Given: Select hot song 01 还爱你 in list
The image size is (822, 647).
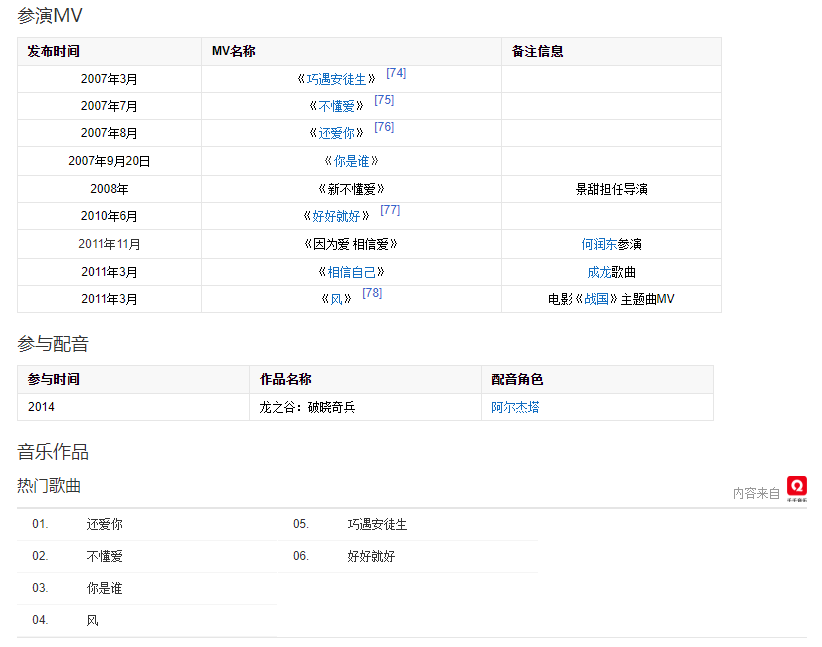Looking at the screenshot, I should tap(105, 524).
